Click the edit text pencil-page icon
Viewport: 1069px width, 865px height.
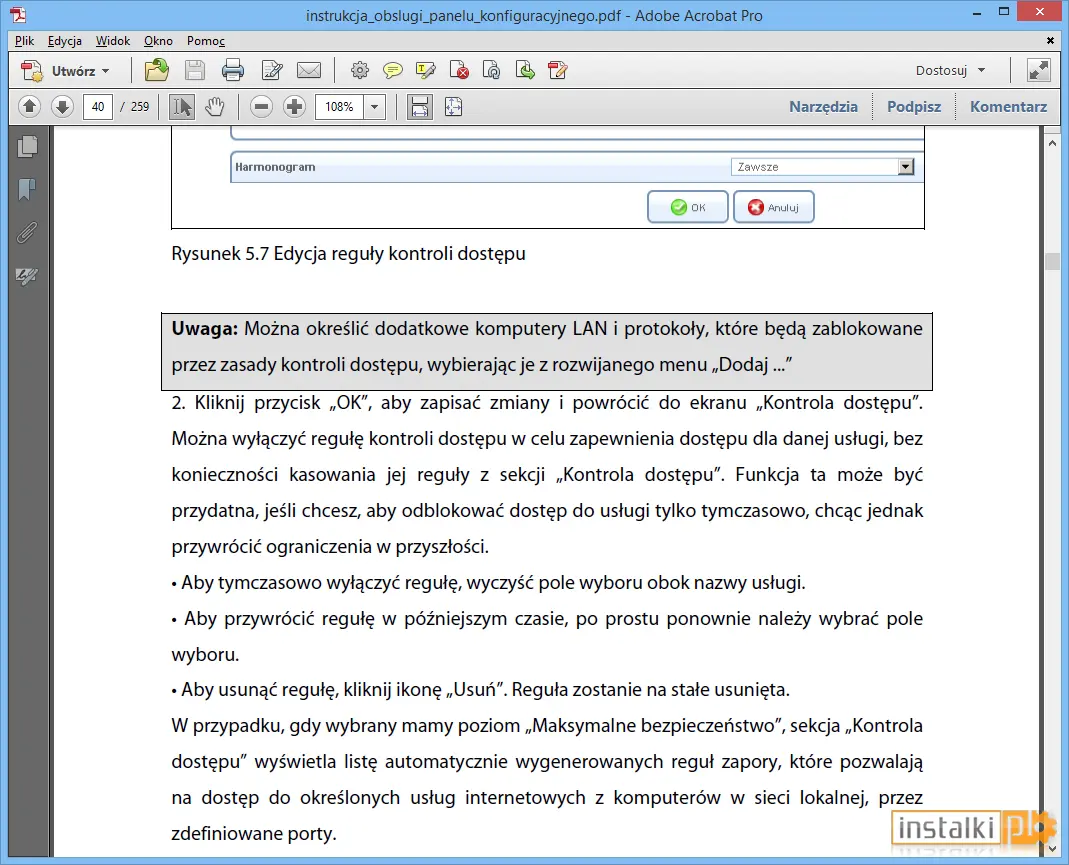(x=272, y=70)
